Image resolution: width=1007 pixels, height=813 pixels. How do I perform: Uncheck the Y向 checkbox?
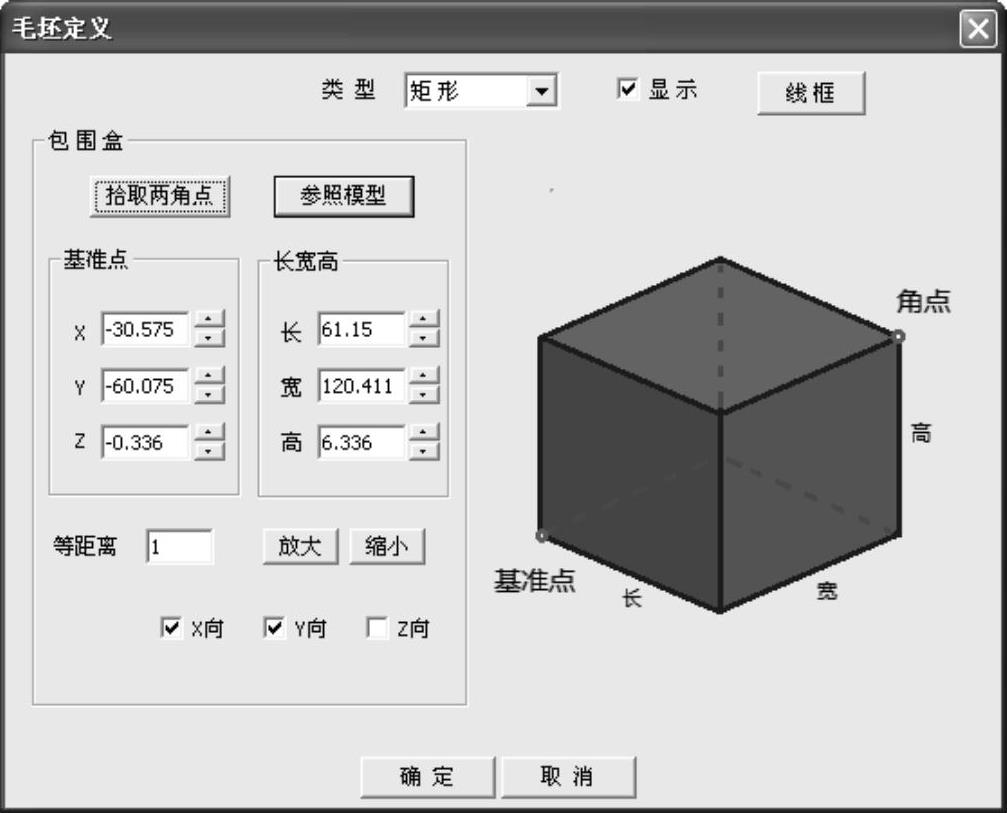[x=274, y=628]
